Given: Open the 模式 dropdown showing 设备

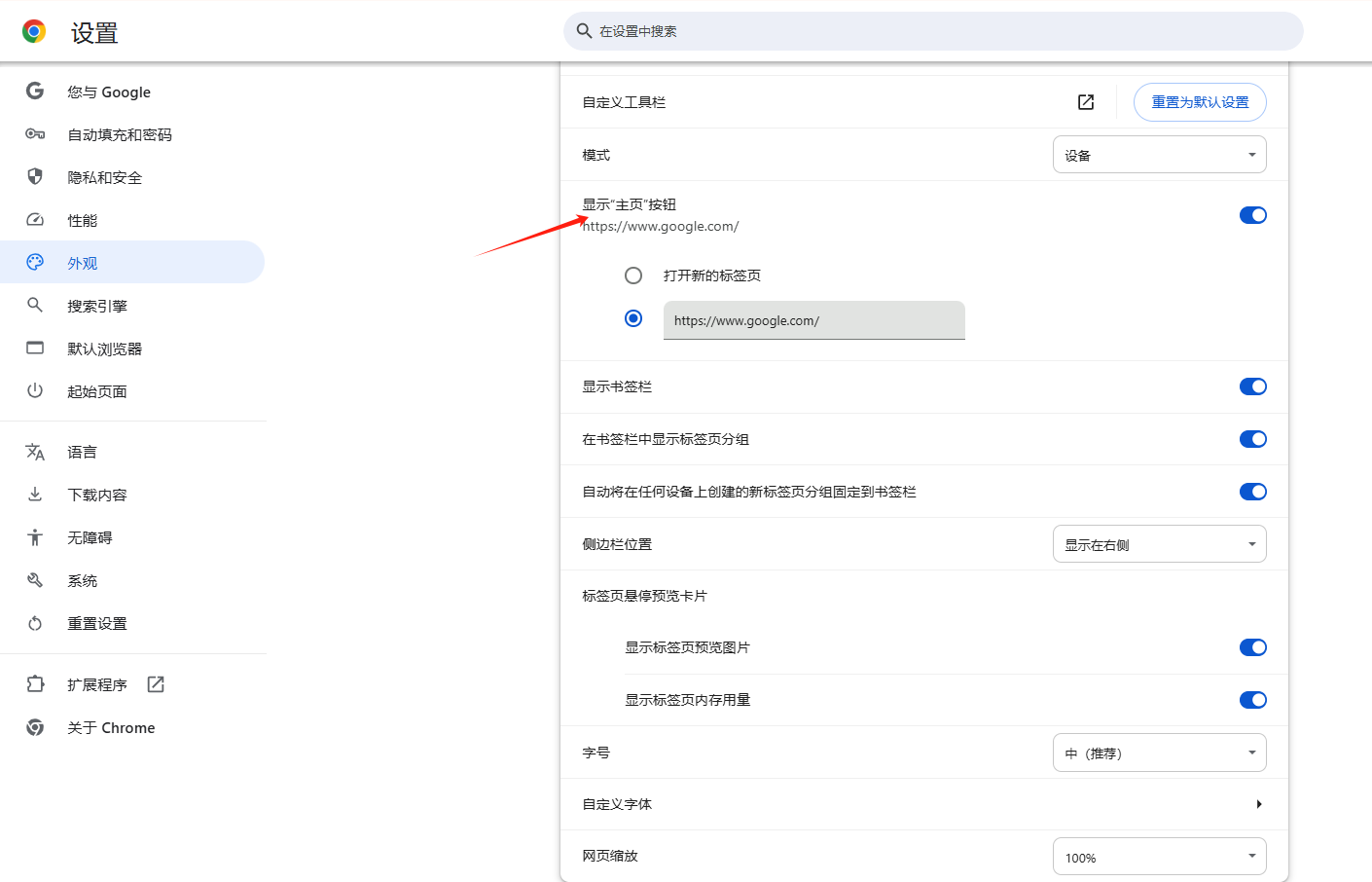Looking at the screenshot, I should tap(1160, 155).
